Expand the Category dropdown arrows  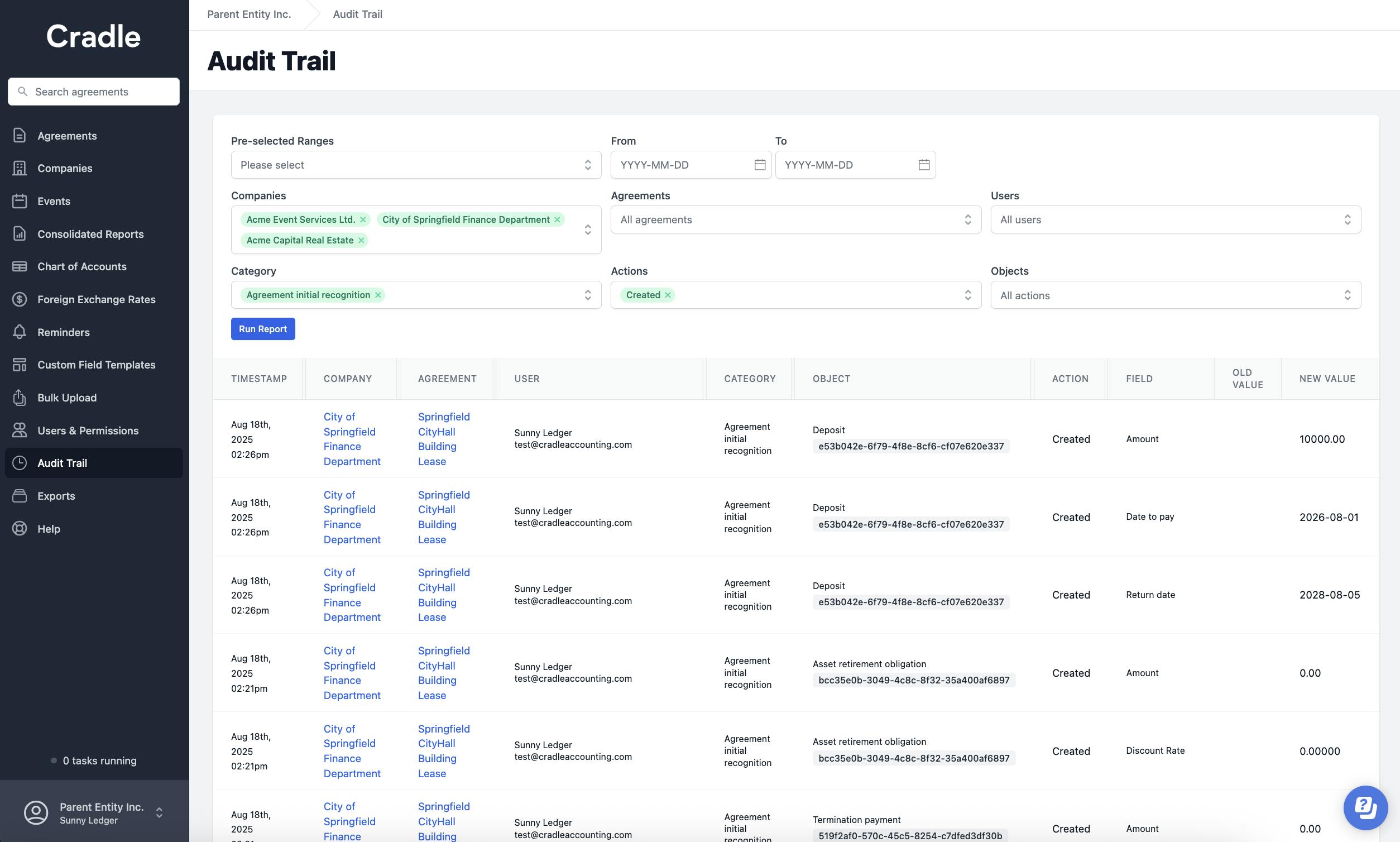click(x=588, y=295)
